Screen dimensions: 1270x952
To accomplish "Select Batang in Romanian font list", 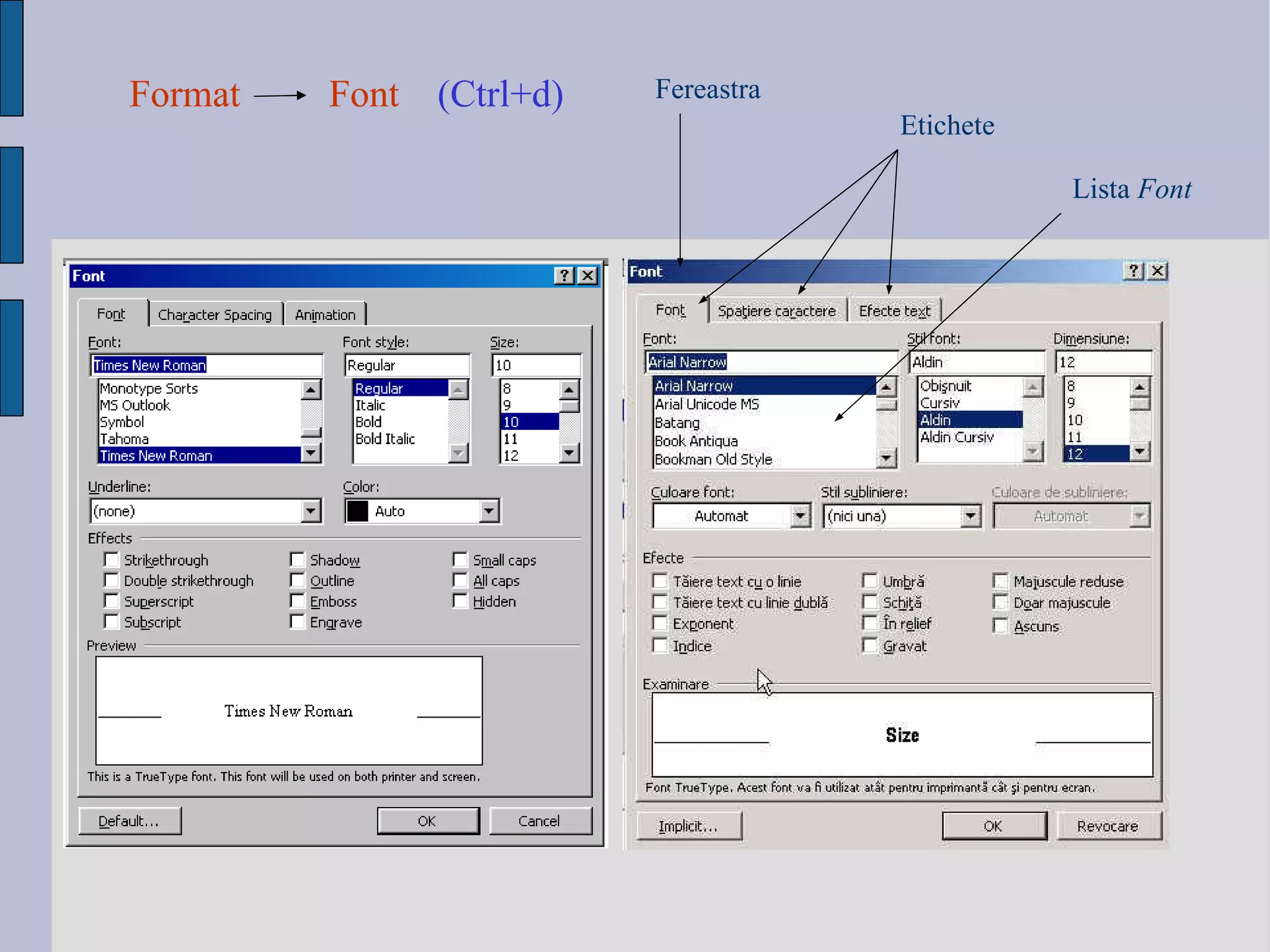I will point(764,422).
